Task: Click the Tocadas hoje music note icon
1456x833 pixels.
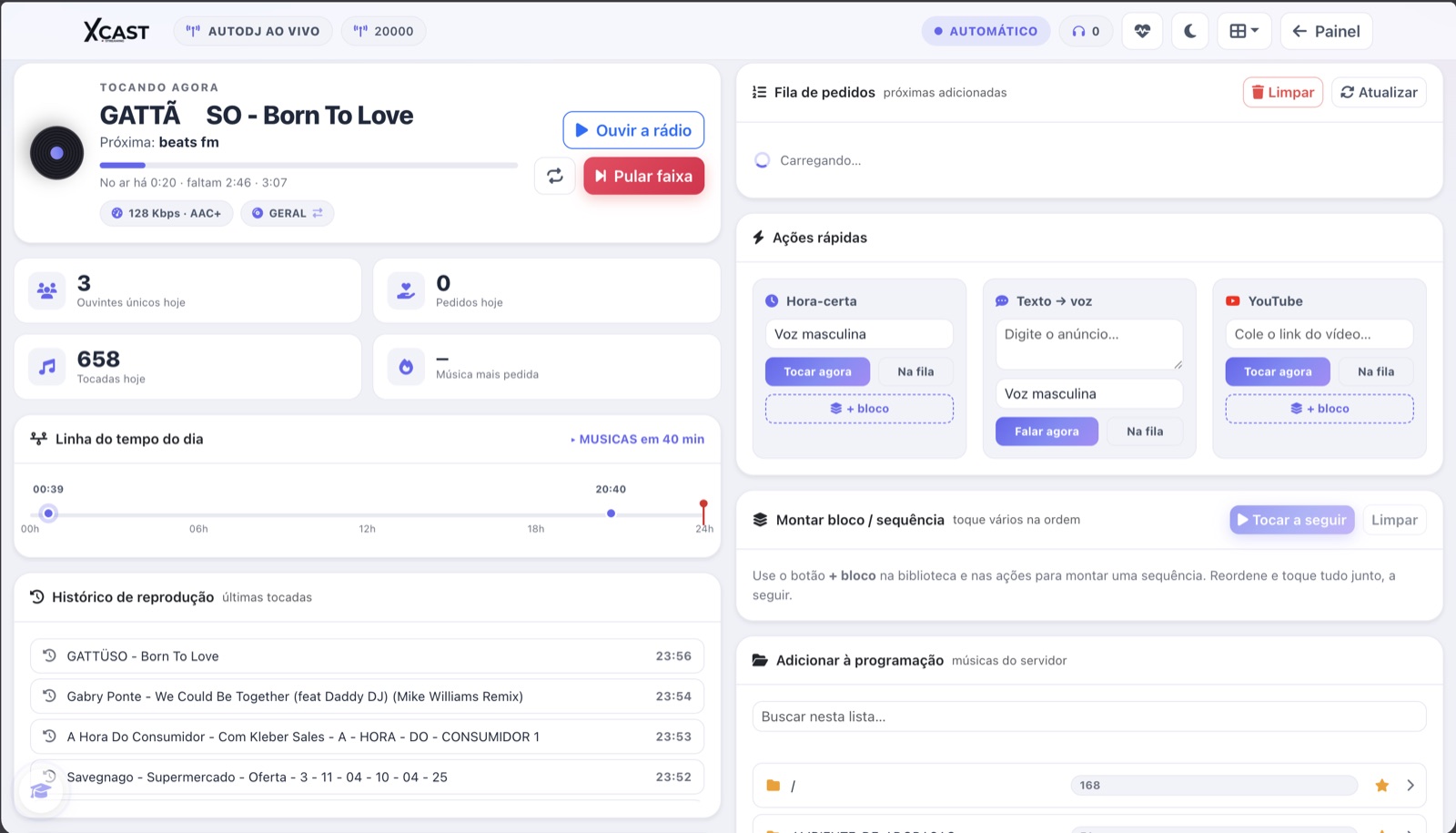Action: [47, 367]
